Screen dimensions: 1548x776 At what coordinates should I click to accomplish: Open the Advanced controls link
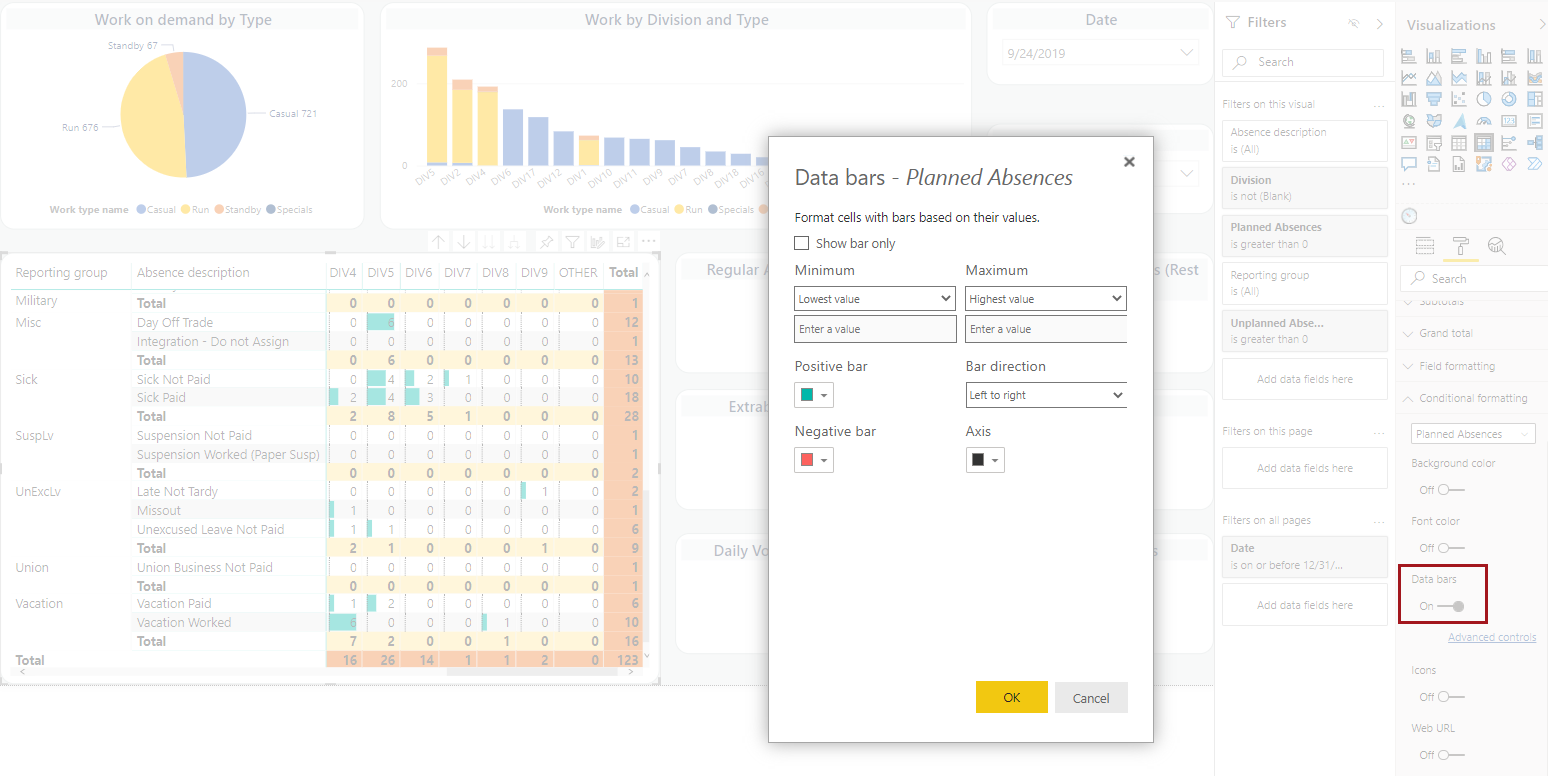(1491, 636)
